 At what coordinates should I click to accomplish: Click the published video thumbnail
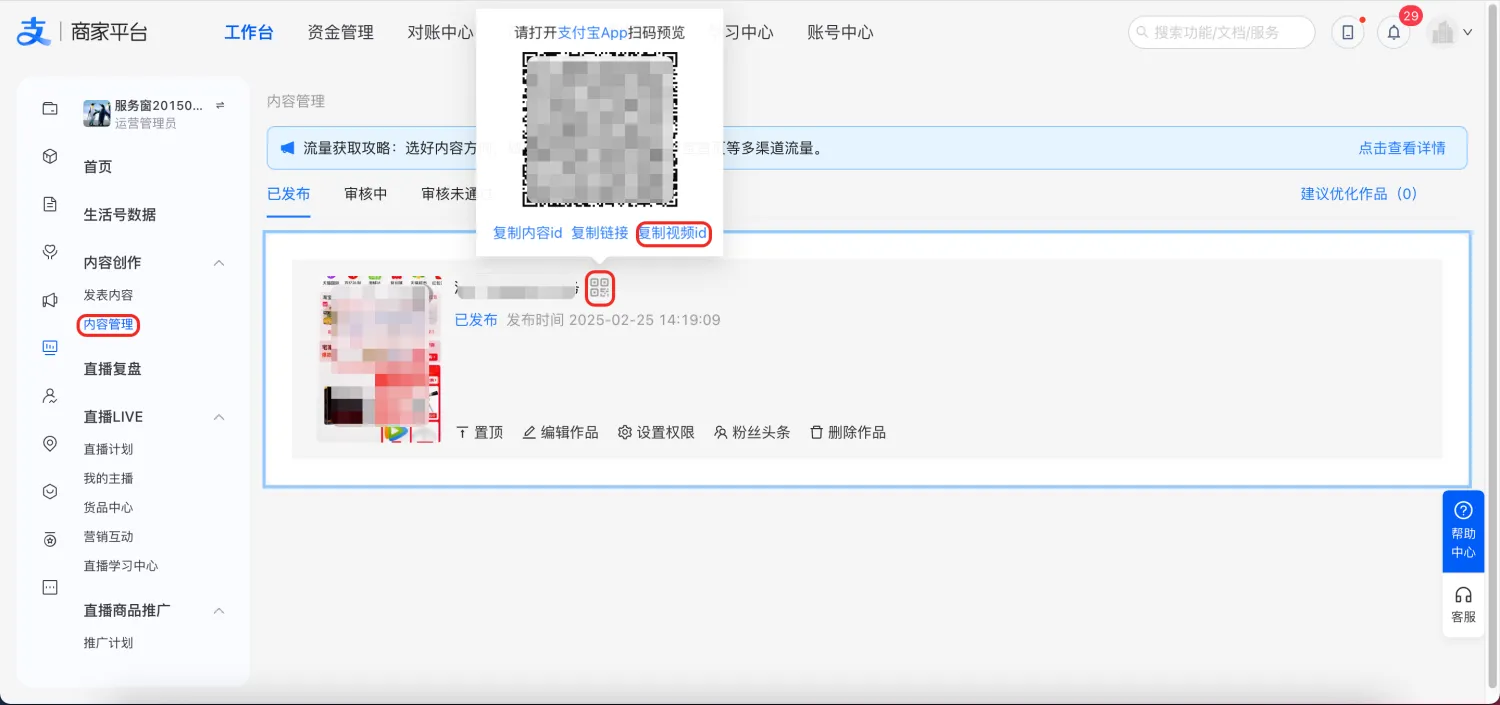pyautogui.click(x=379, y=359)
